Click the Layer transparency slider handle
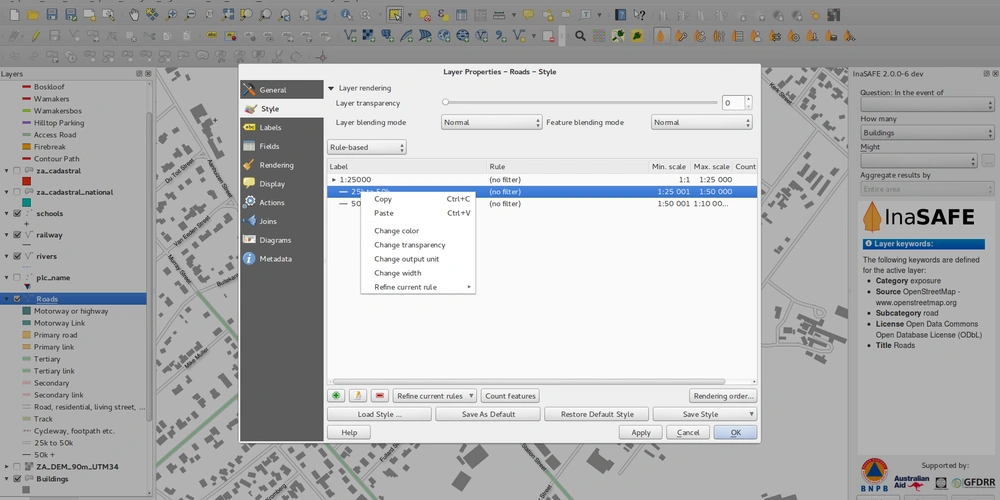This screenshot has width=1000, height=500. pyautogui.click(x=445, y=102)
